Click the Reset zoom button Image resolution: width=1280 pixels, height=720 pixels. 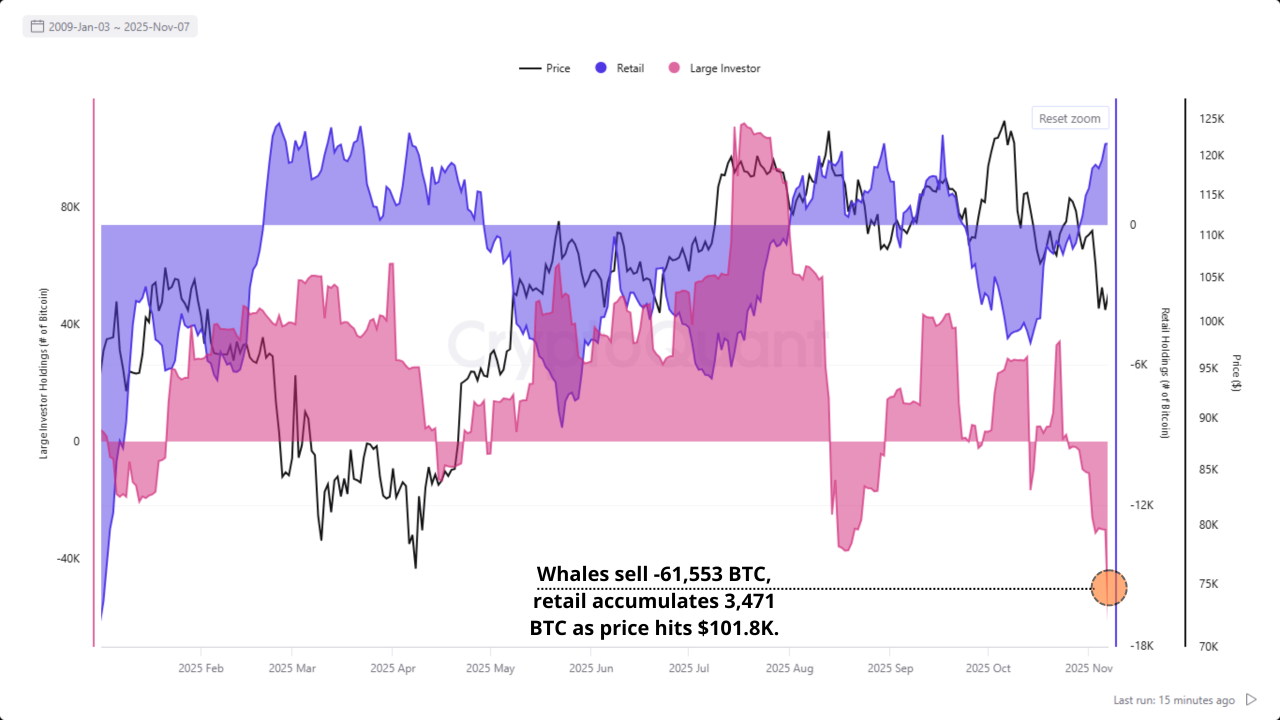tap(1069, 117)
